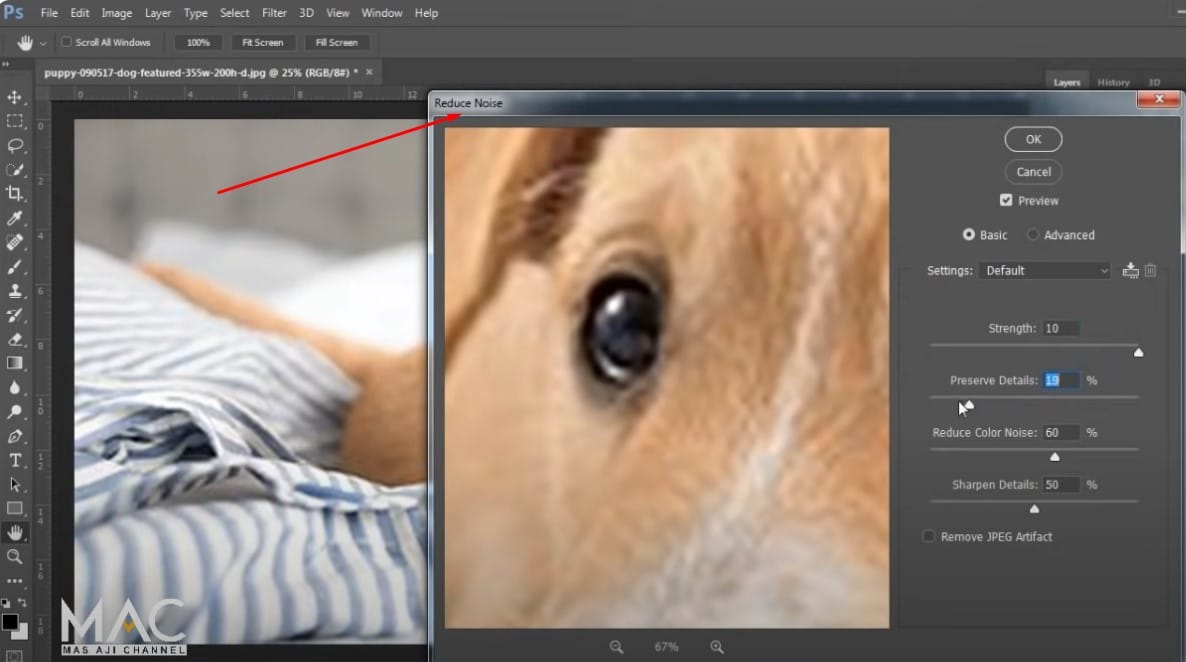Choose the Advanced mode radio button
Image resolution: width=1186 pixels, height=662 pixels.
(x=1032, y=235)
